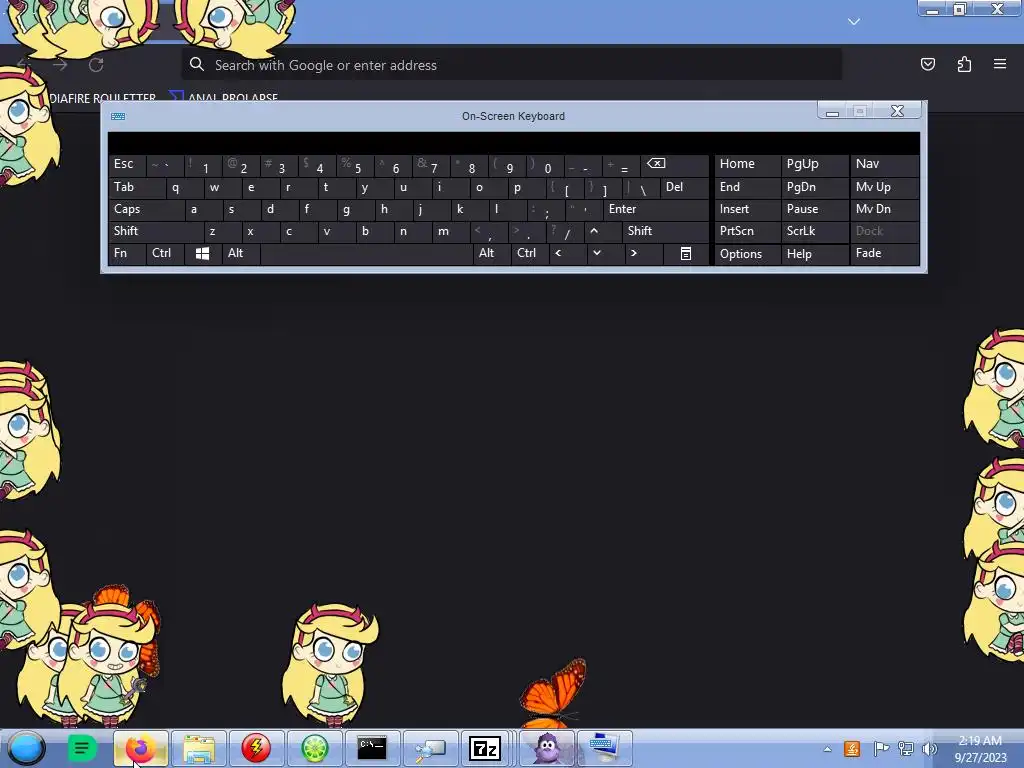
Task: Click the Insert key
Action: click(747, 210)
